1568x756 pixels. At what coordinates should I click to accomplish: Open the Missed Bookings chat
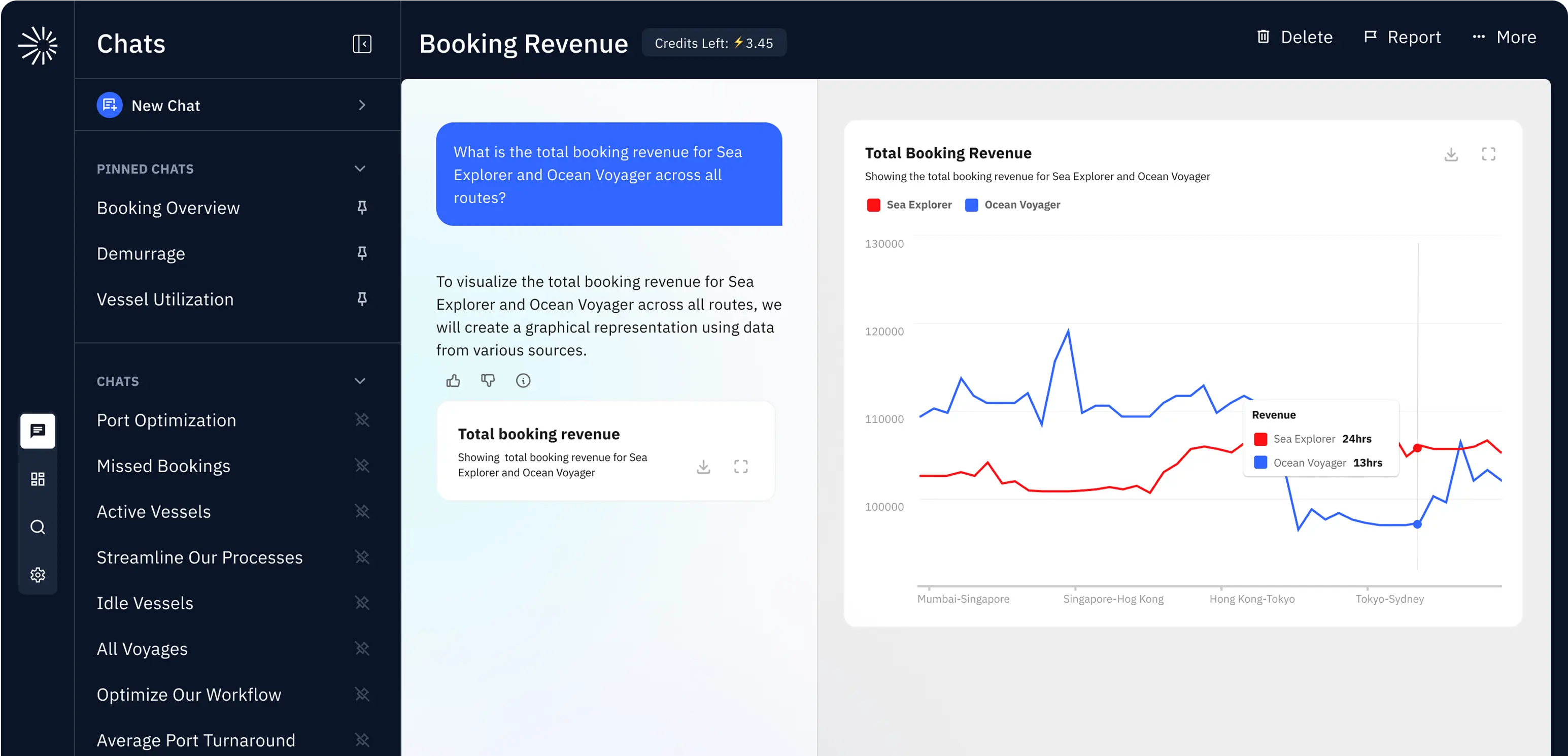click(x=163, y=466)
